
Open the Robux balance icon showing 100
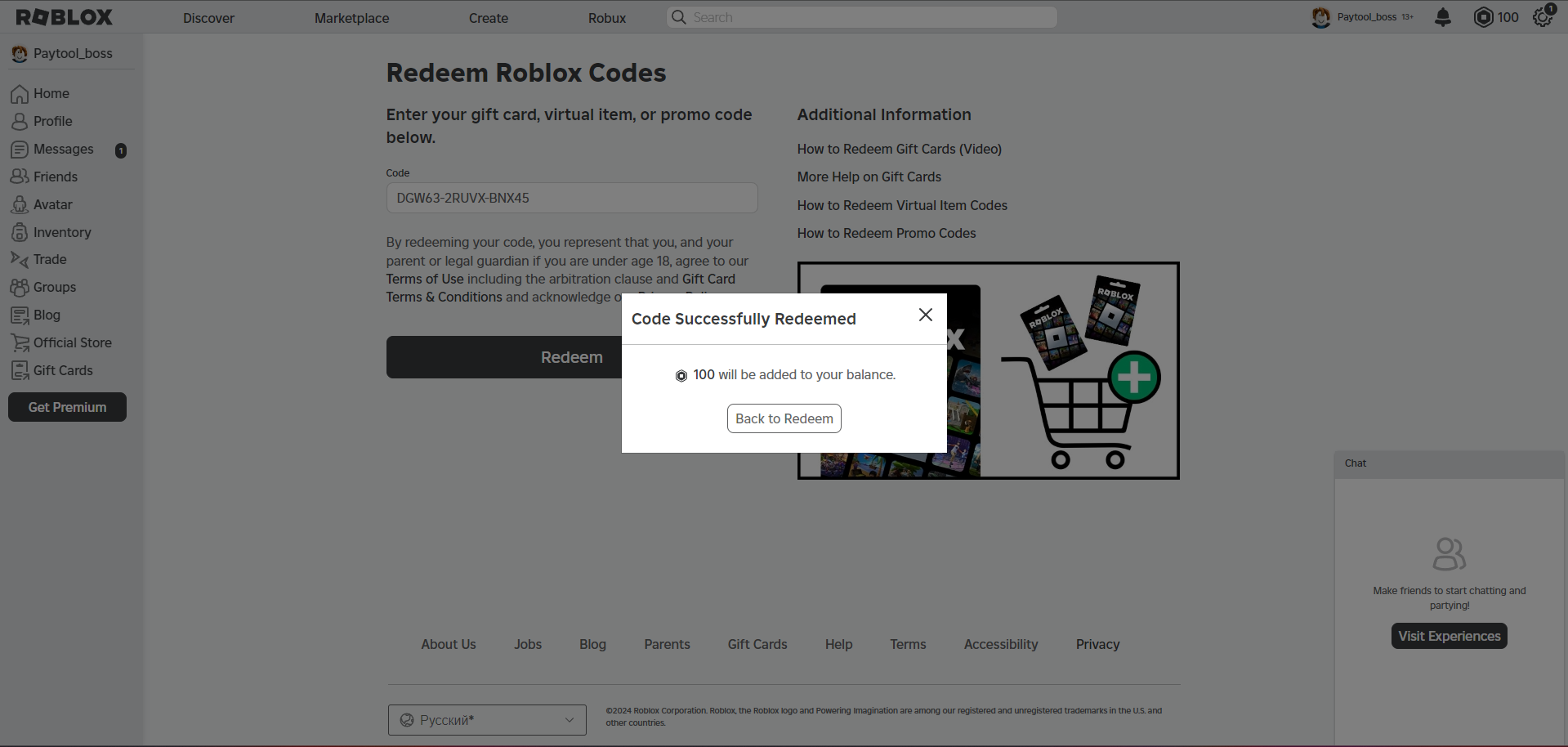(x=1483, y=17)
